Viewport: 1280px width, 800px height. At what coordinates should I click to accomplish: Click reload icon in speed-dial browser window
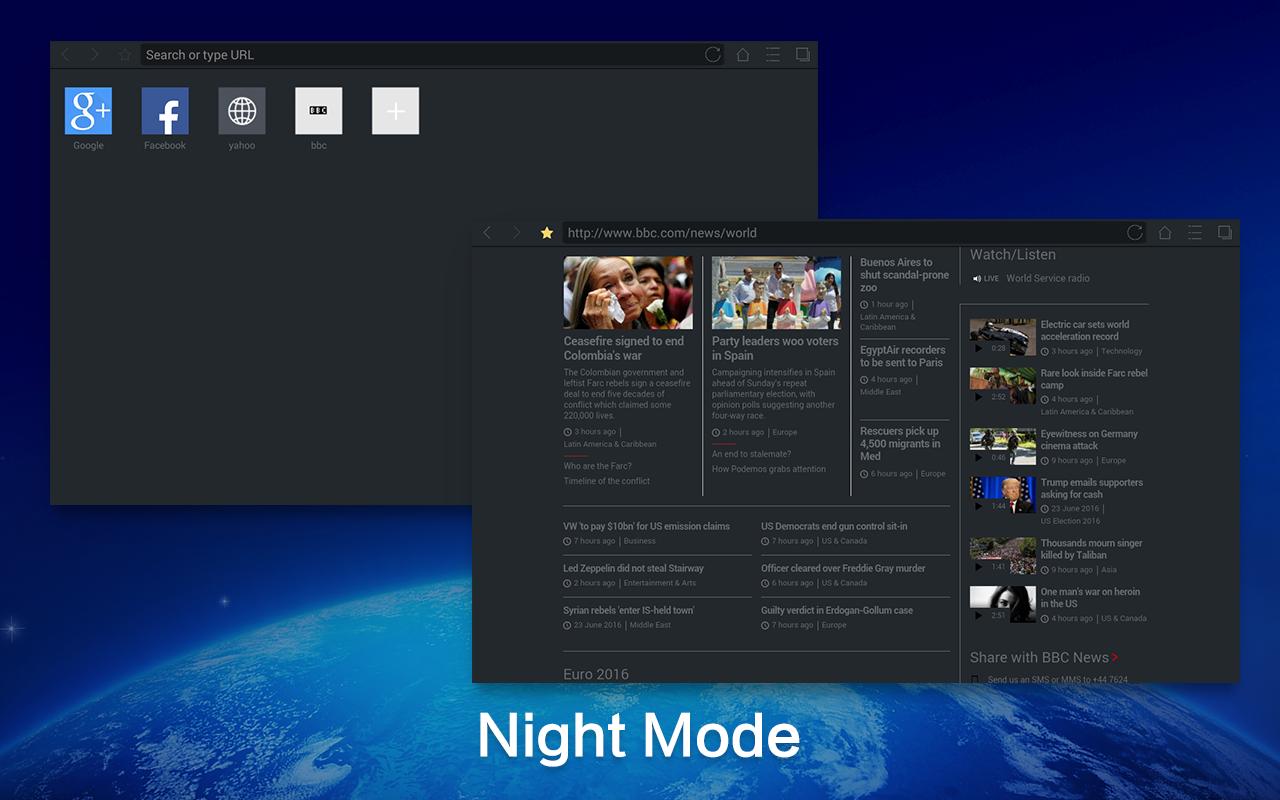click(713, 55)
